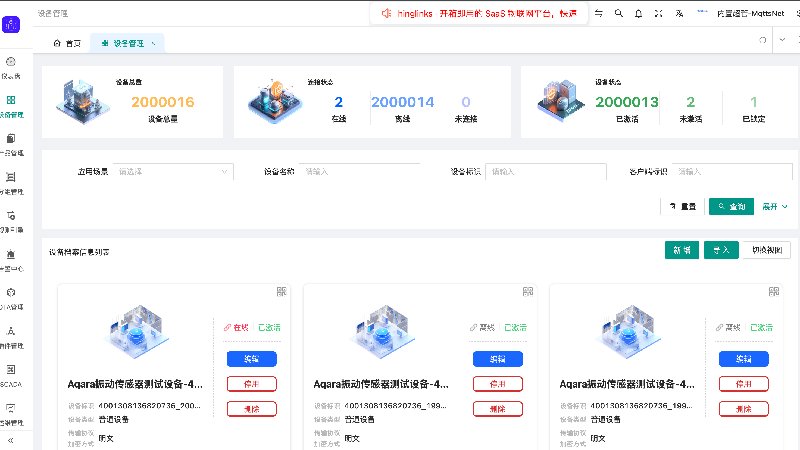
Task: Click first card's device image thumbnail
Action: tap(138, 332)
